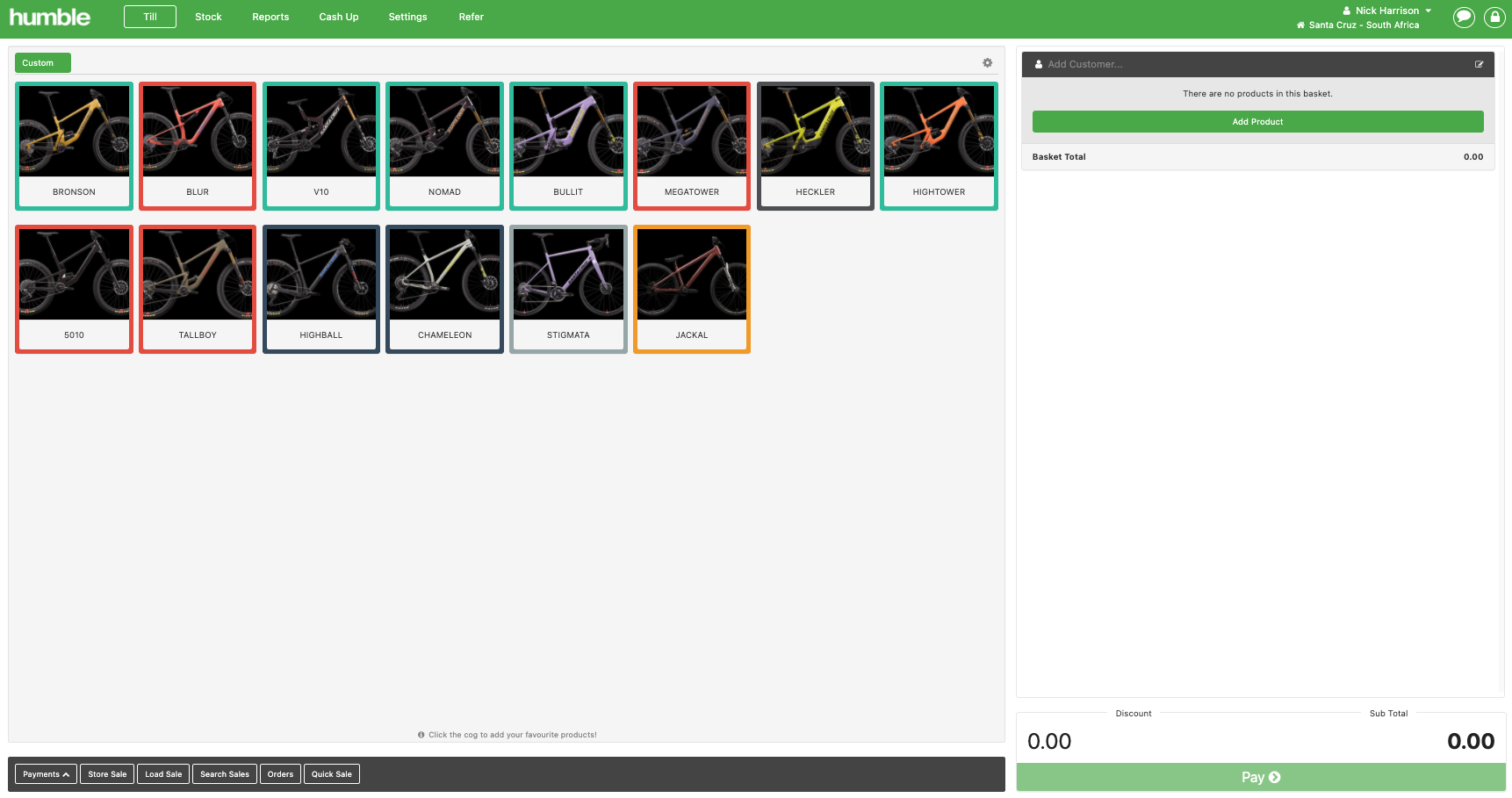Viewport: 1512px width, 798px height.
Task: Click the Sub Total amount
Action: tap(1471, 742)
